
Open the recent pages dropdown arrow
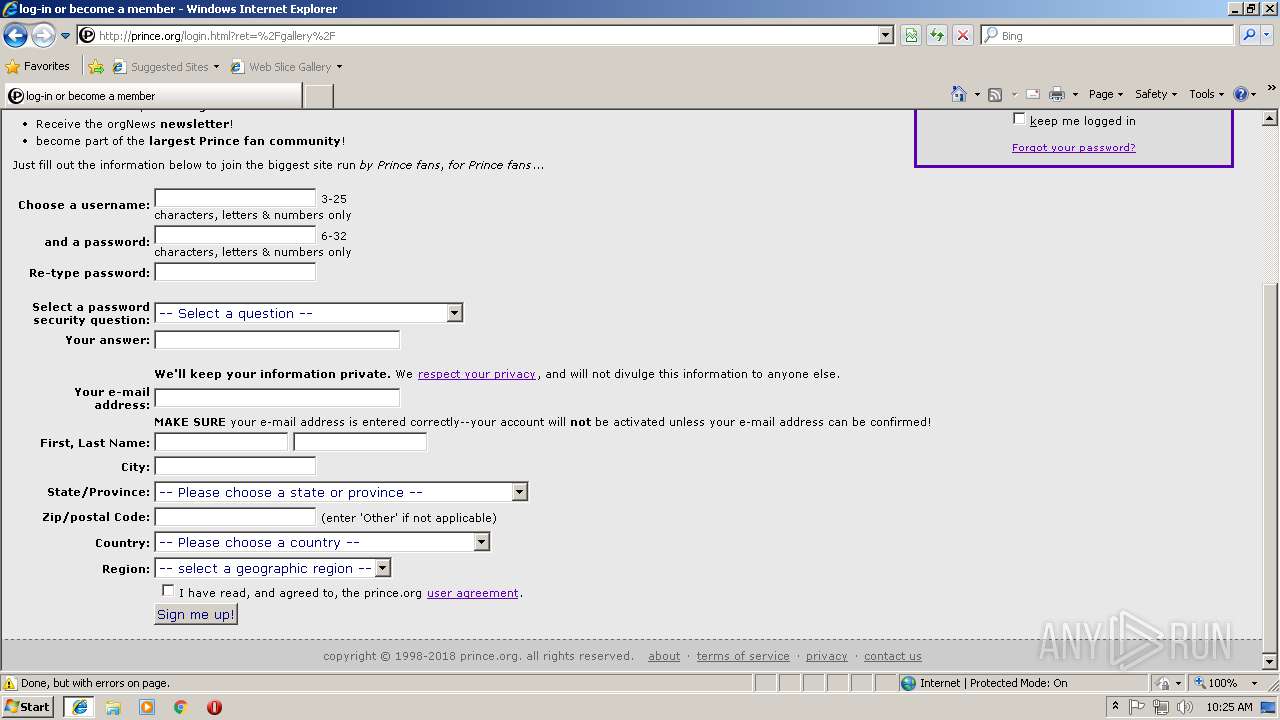pyautogui.click(x=65, y=36)
